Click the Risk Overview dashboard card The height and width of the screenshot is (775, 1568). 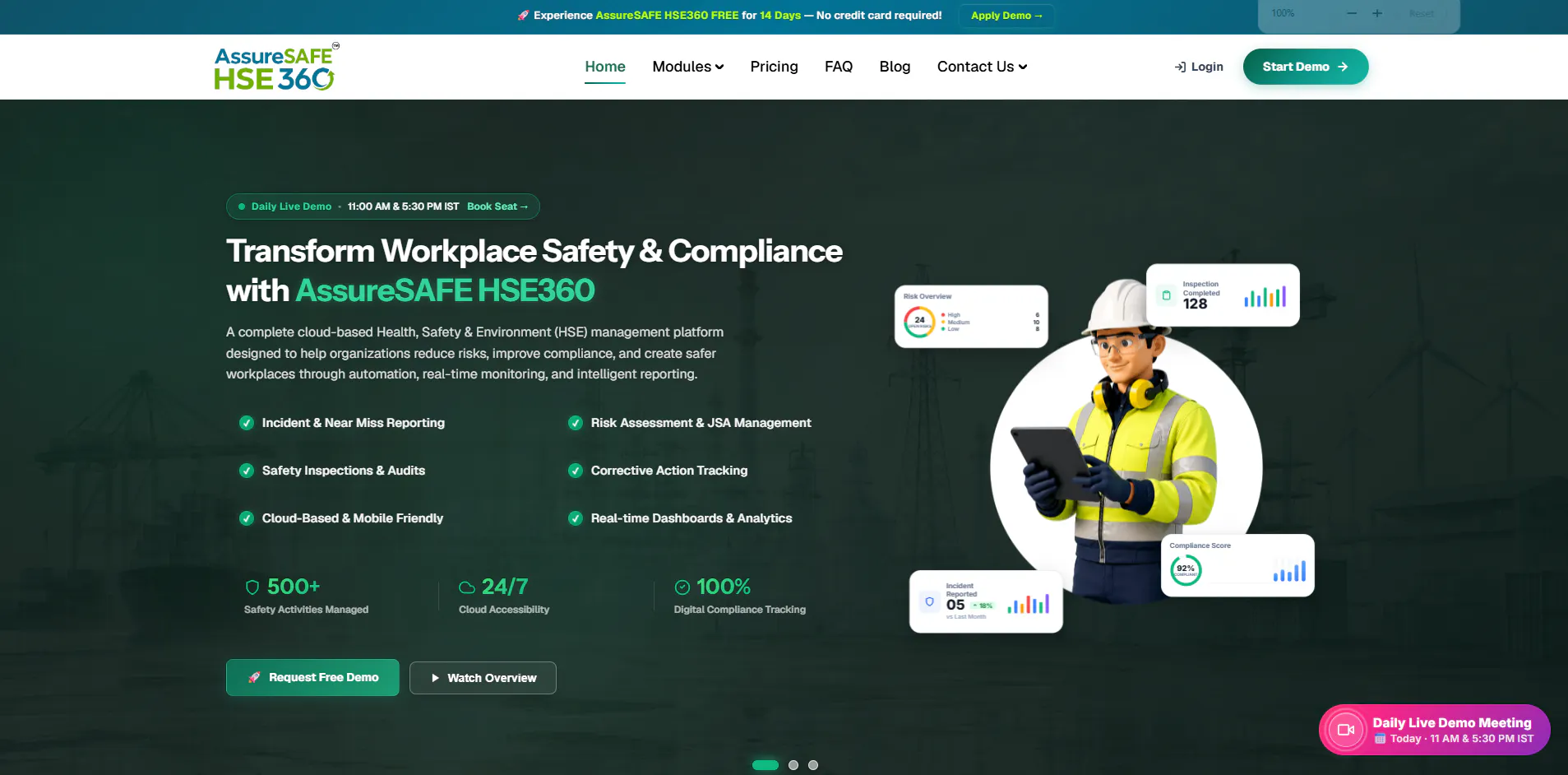(971, 317)
